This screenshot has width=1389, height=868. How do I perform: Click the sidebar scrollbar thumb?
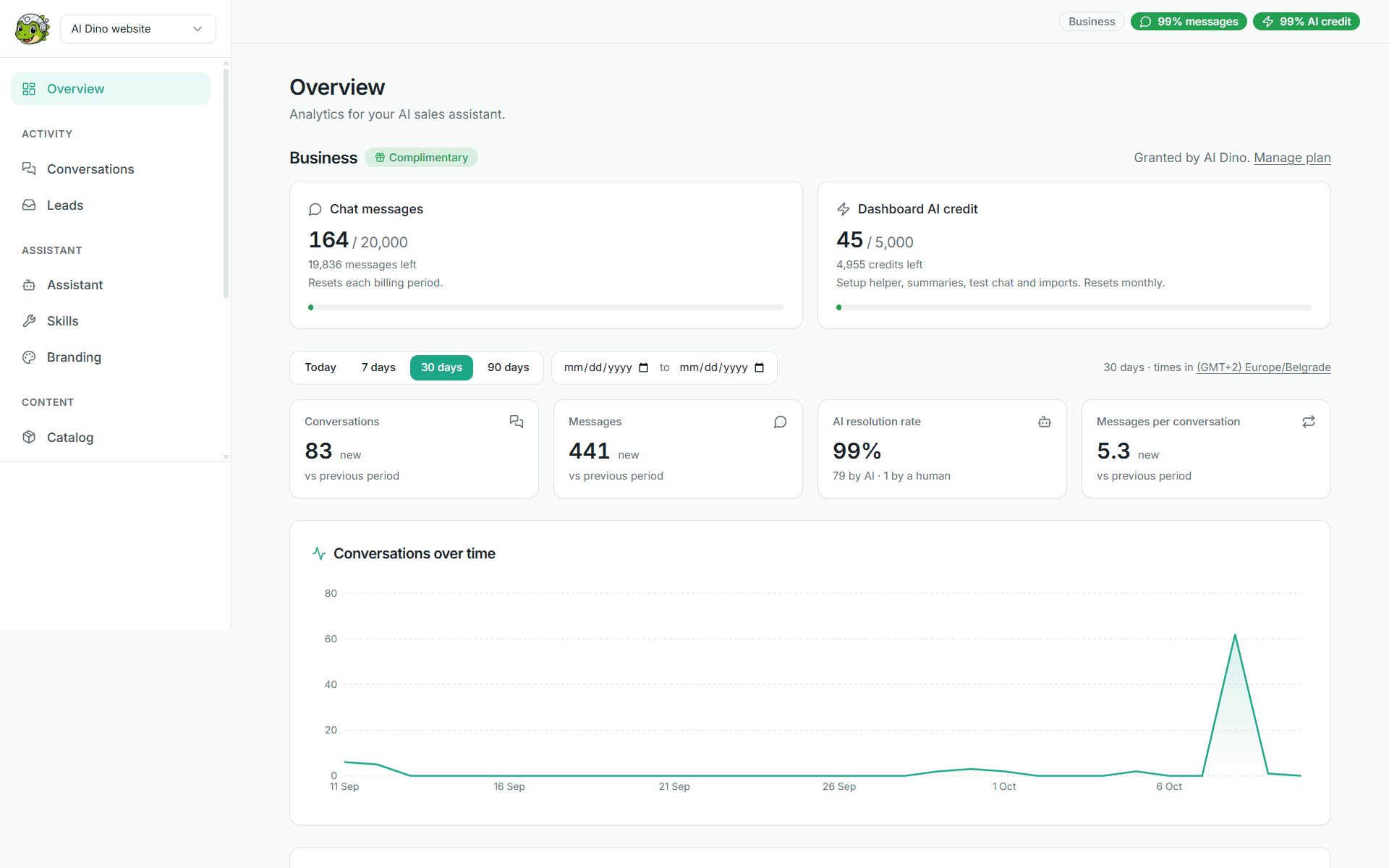point(226,183)
